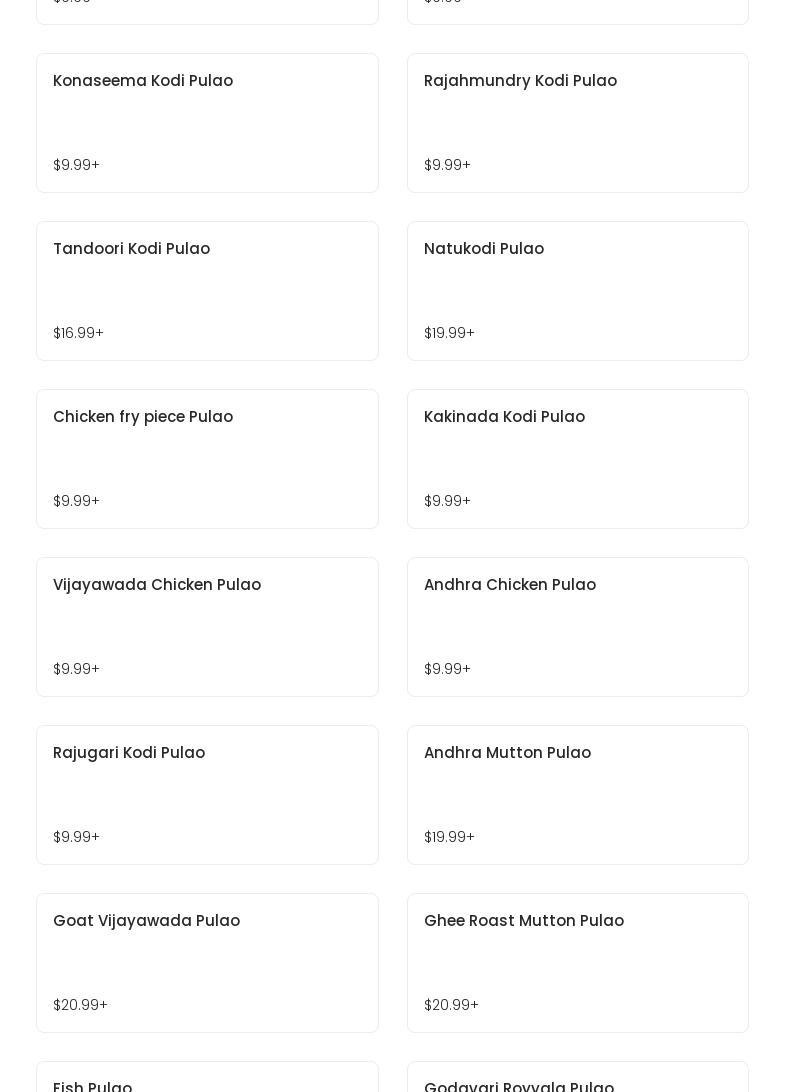The image size is (785, 1092).
Task: Click $19.99+ price under Andhra Mutton Pulao
Action: [449, 836]
